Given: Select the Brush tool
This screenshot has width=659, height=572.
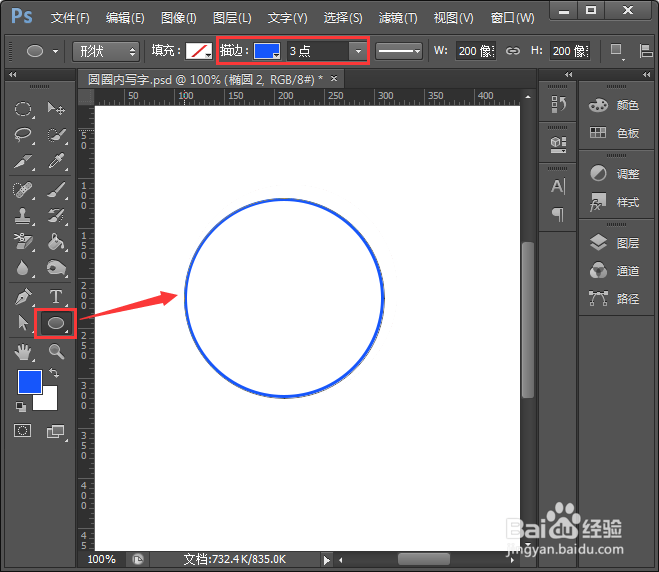Looking at the screenshot, I should pos(56,190).
